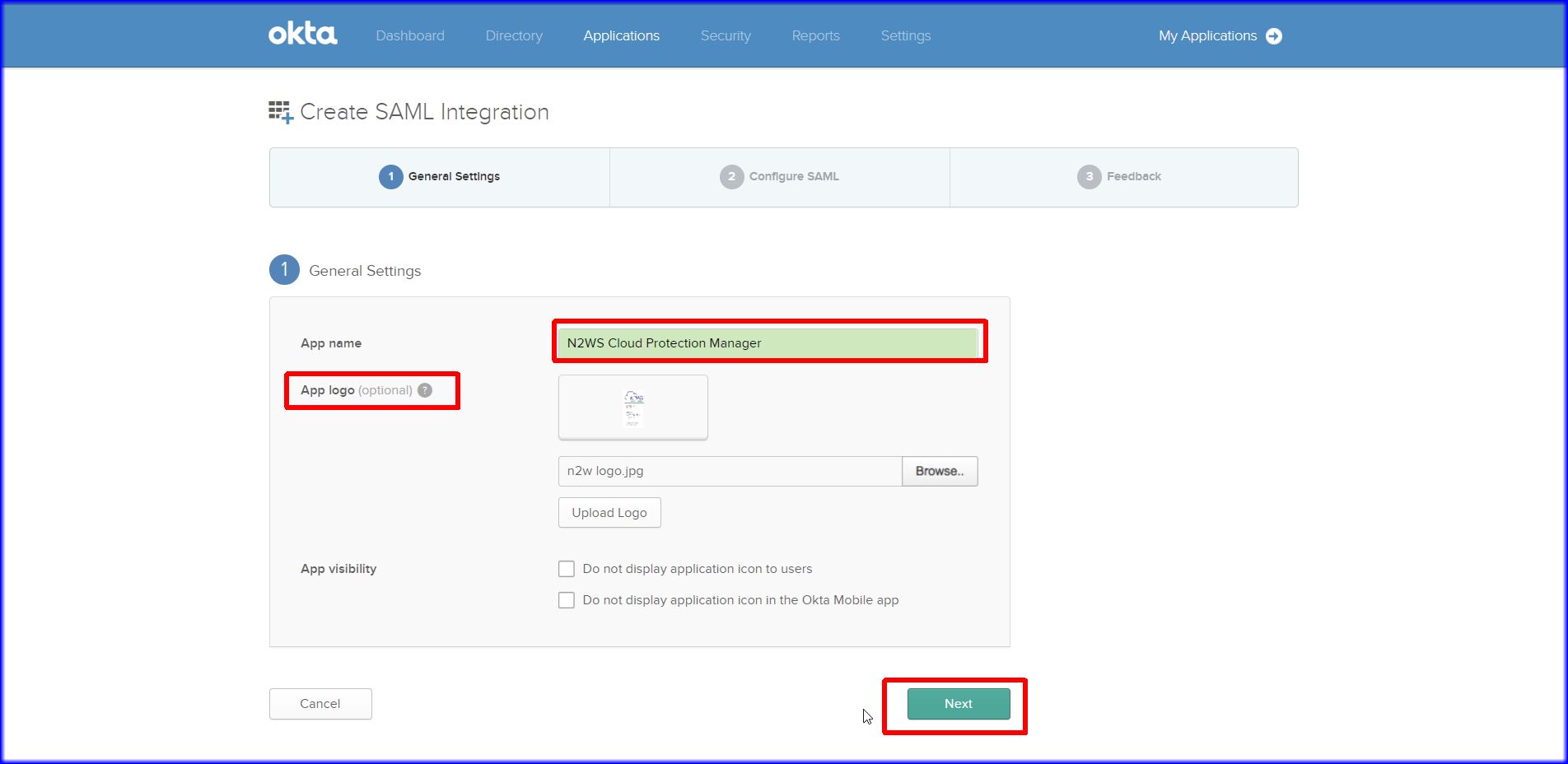Image resolution: width=1568 pixels, height=764 pixels.
Task: Open the Directory menu
Action: point(514,36)
